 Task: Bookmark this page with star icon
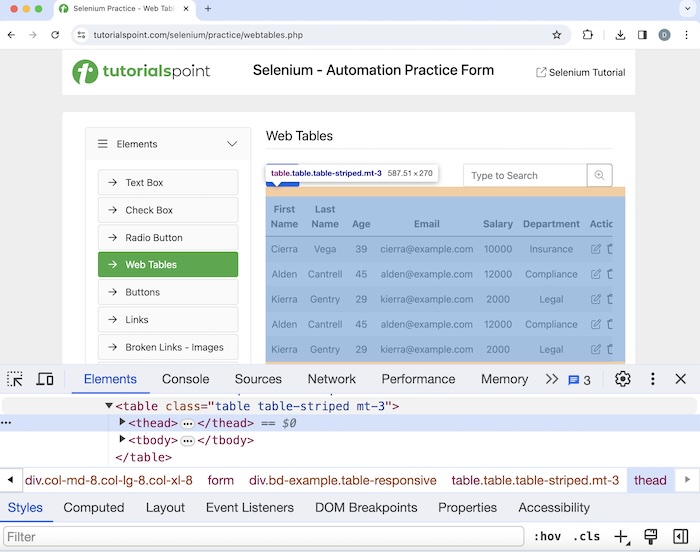click(x=557, y=34)
